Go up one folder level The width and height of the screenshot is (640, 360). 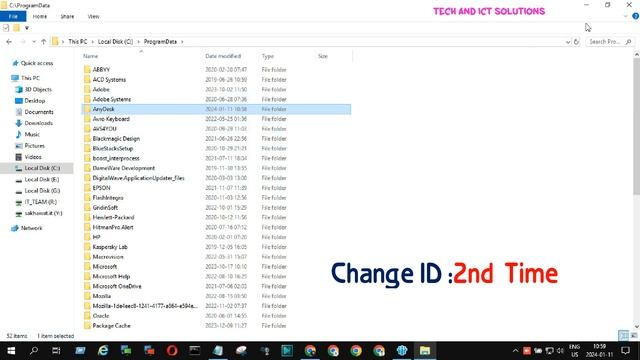pyautogui.click(x=44, y=42)
